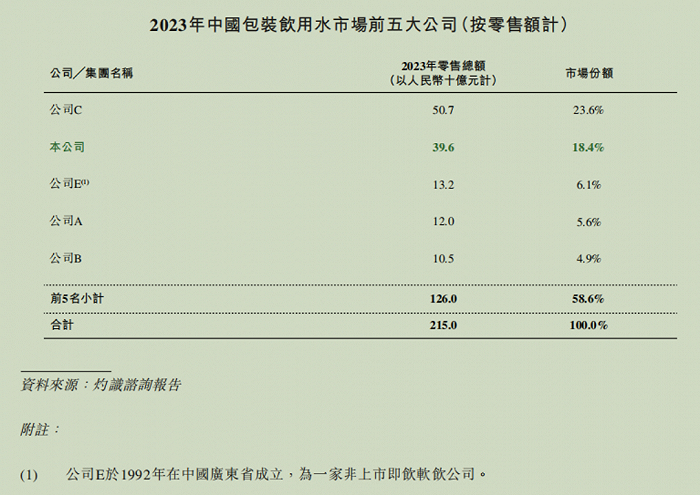
Task: Click the 126.0 subtotal value
Action: (x=443, y=299)
